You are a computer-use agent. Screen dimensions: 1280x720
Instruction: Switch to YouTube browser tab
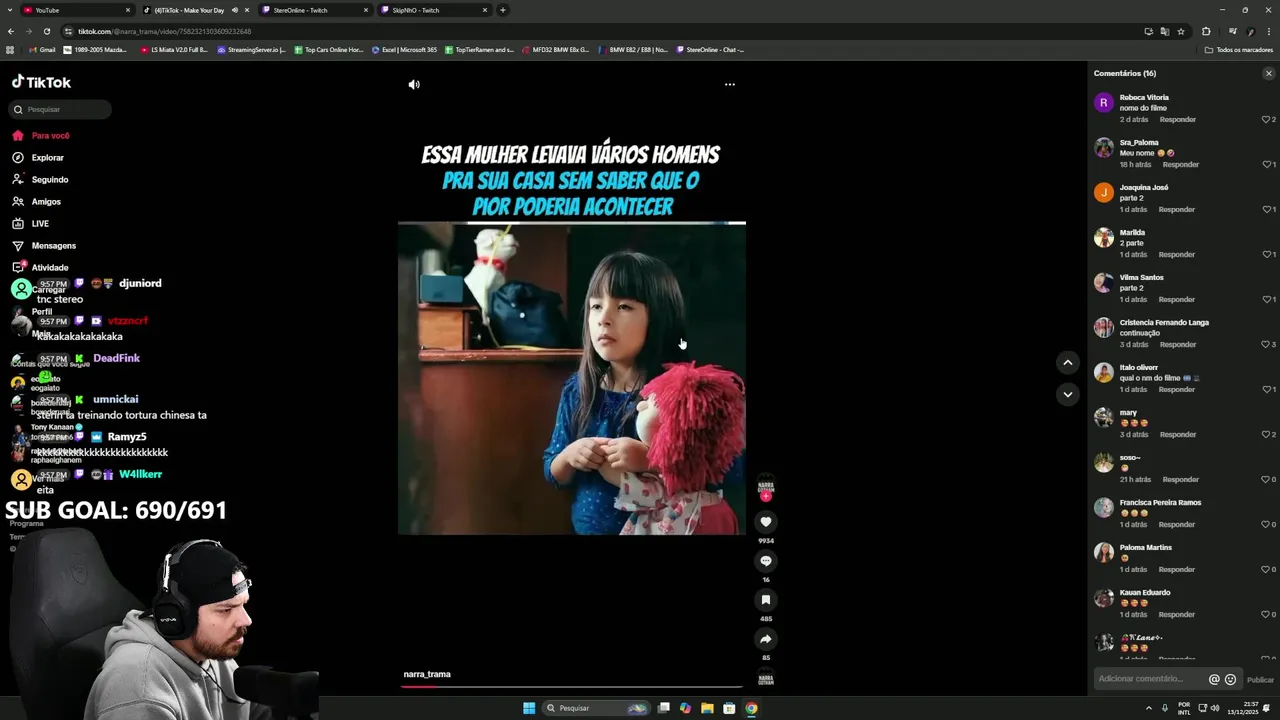76,10
